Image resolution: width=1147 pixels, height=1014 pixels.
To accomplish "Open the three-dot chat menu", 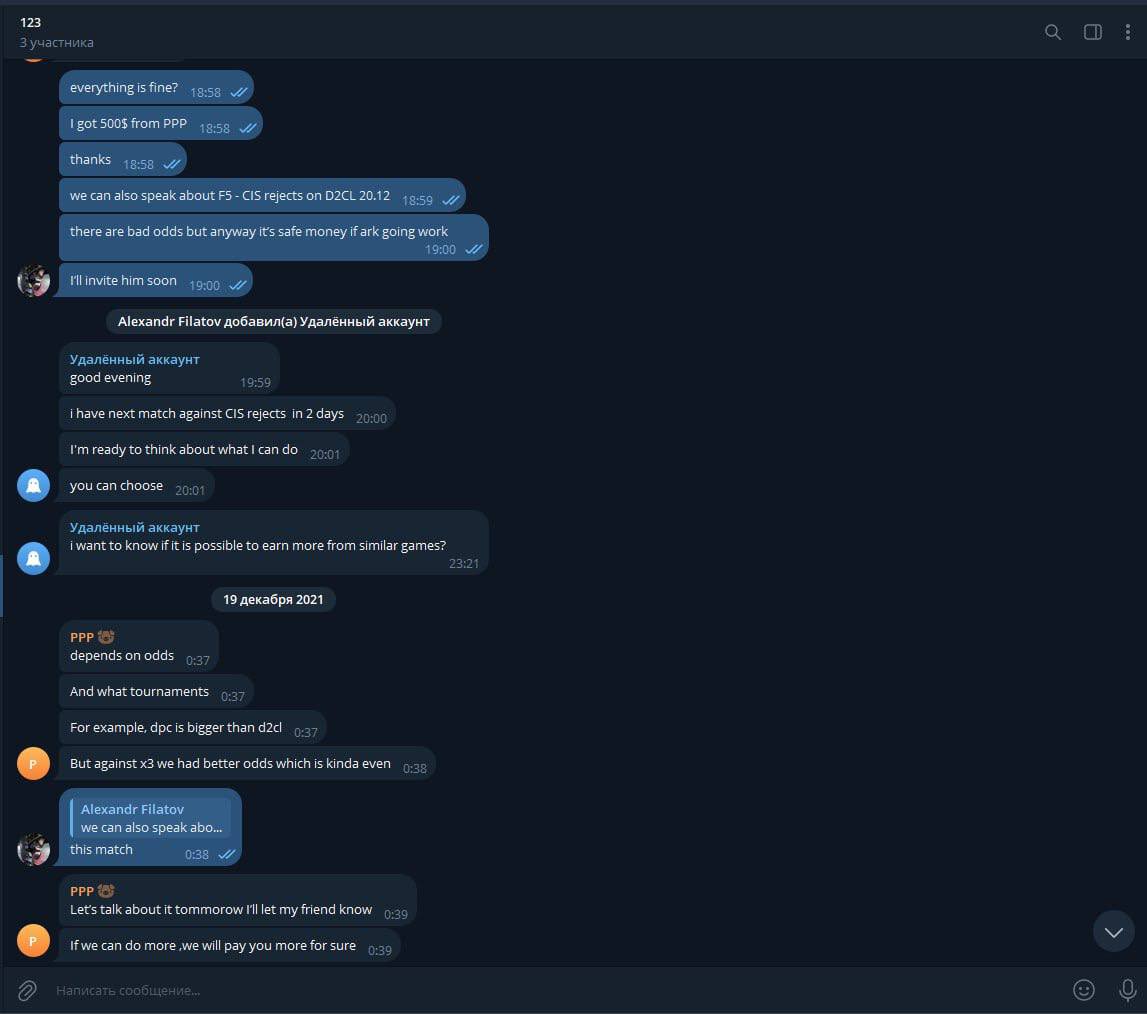I will [x=1127, y=32].
